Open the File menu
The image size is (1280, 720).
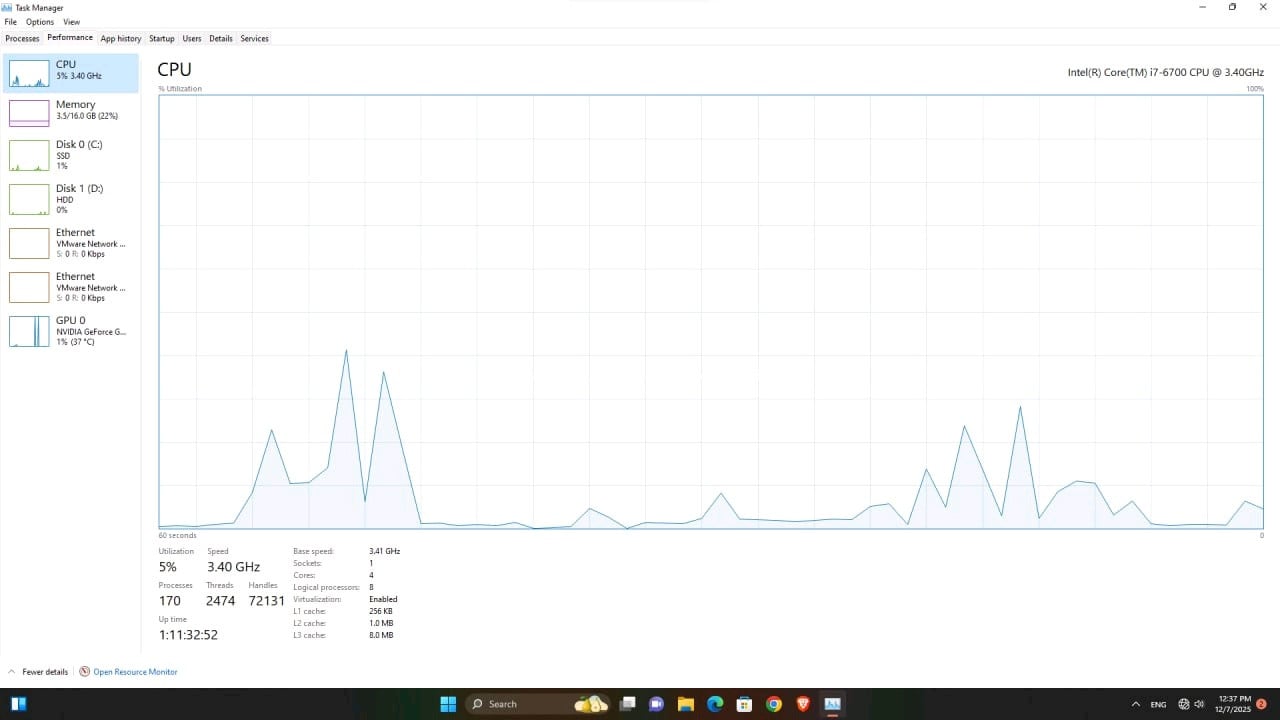[x=11, y=22]
